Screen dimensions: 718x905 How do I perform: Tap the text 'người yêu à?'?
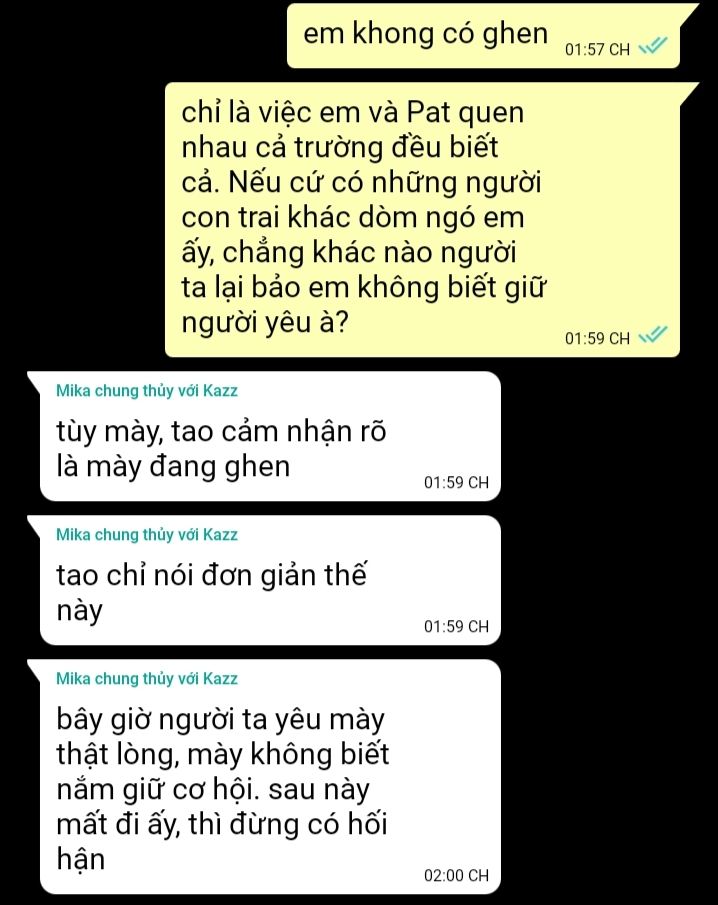[265, 323]
